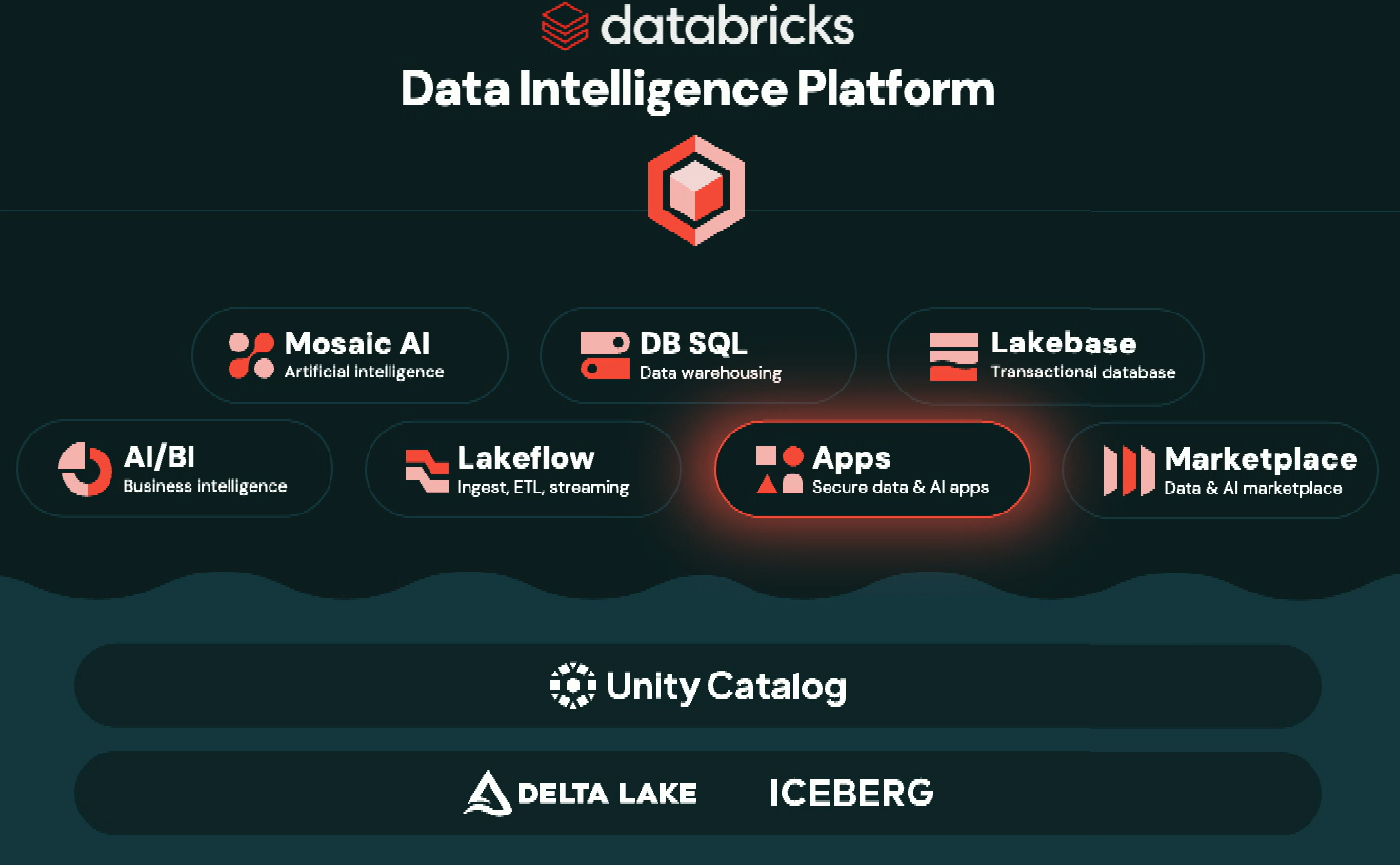Click the Marketplace striped bars icon
Screen dimensions: 1400x865
pyautogui.click(x=1129, y=471)
